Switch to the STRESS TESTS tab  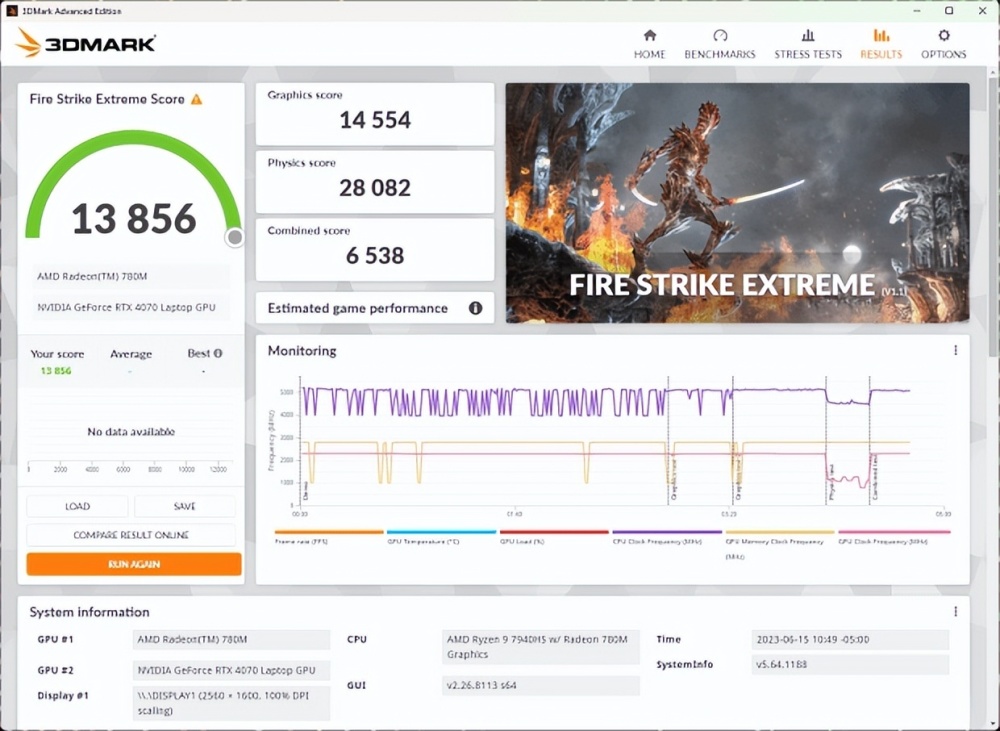click(x=808, y=44)
